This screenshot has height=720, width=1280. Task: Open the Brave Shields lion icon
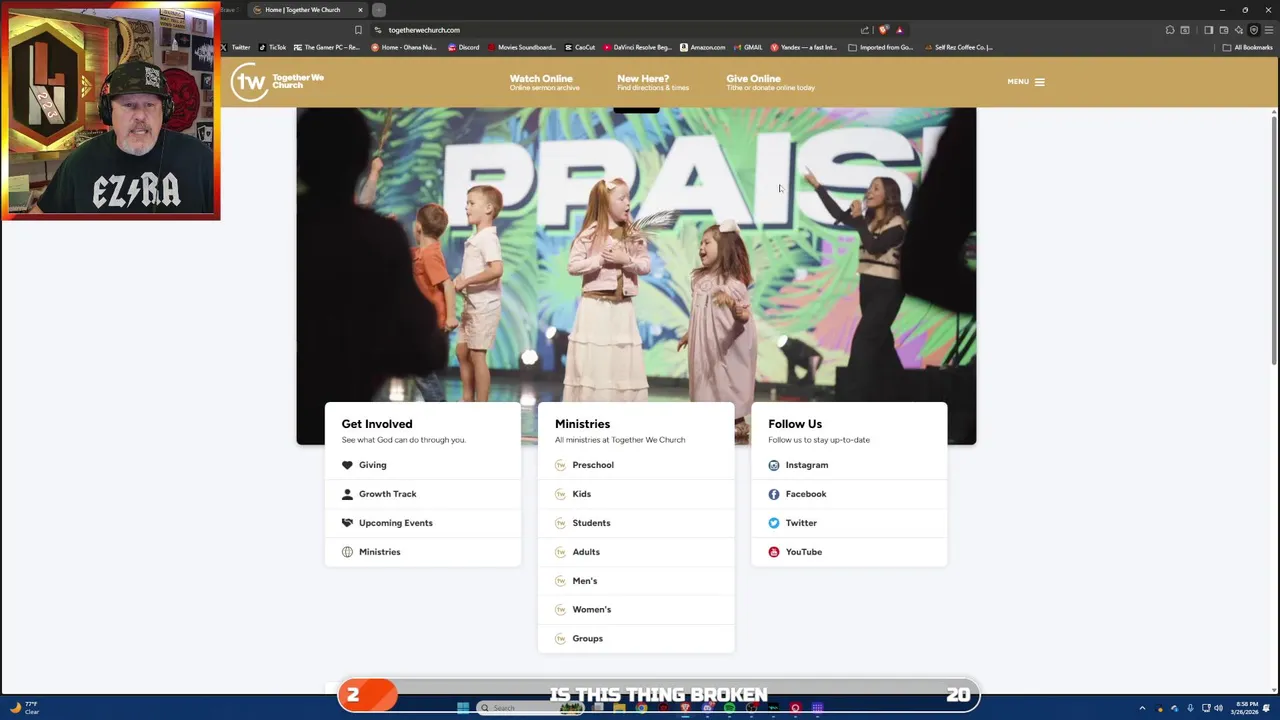[x=883, y=30]
